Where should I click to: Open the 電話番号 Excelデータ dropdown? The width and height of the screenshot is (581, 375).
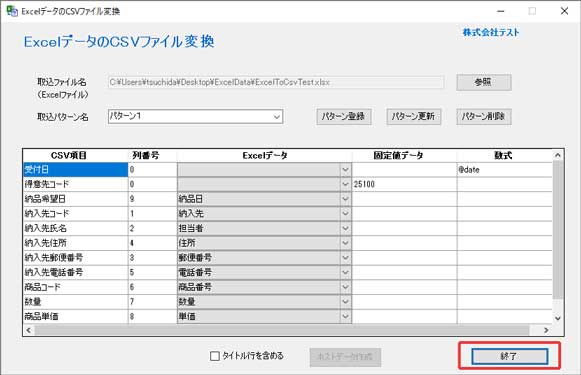pos(345,272)
